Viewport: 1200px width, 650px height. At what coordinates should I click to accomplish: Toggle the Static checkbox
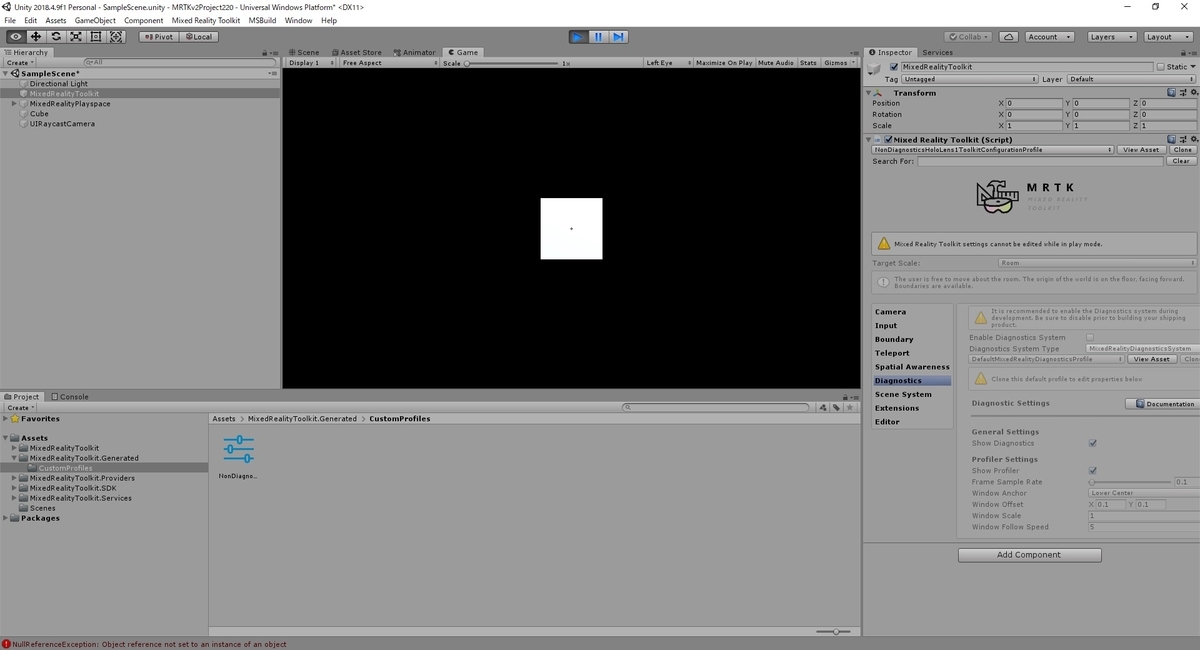(x=1160, y=67)
